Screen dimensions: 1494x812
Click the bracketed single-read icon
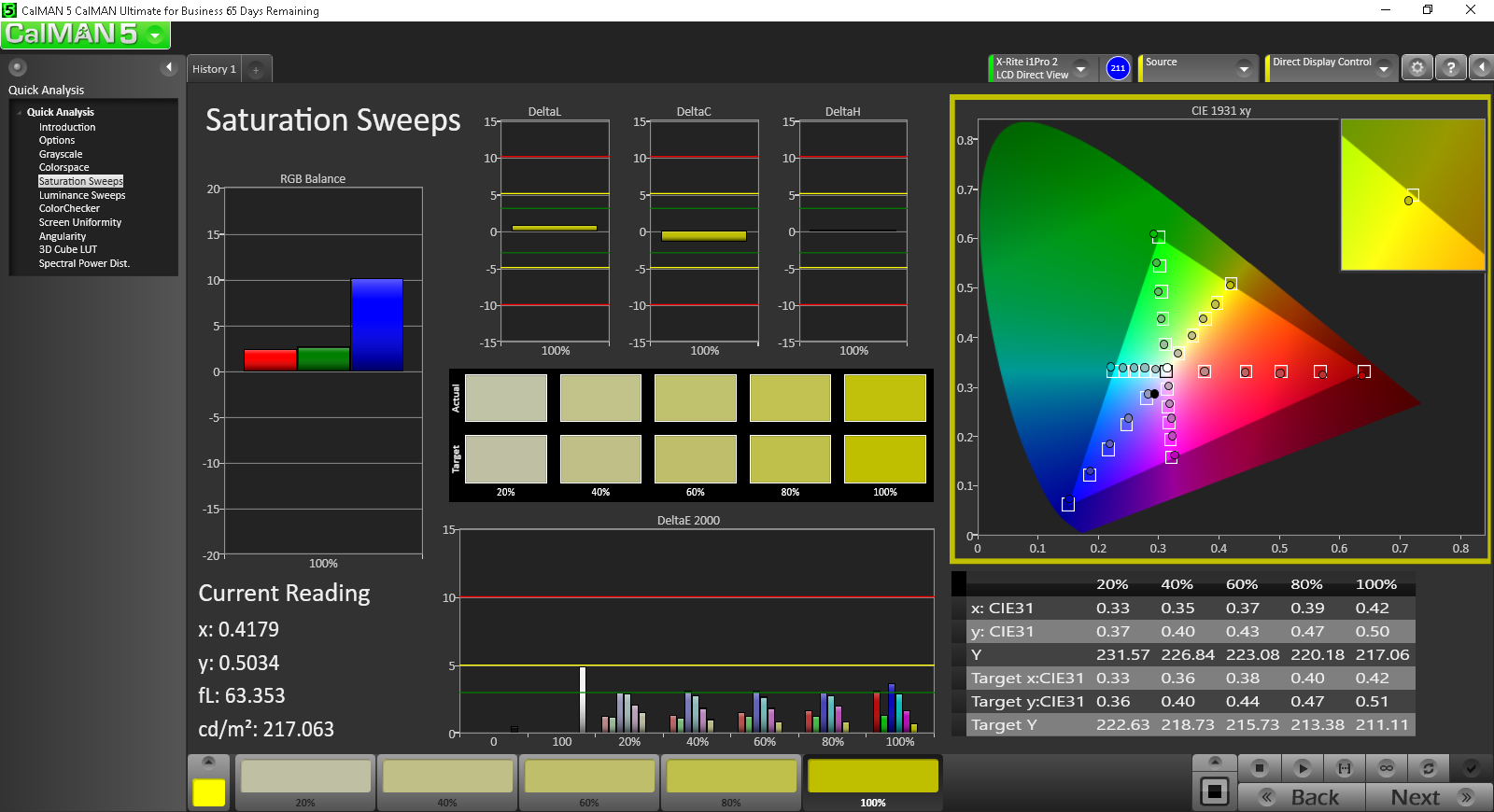pos(1345,768)
